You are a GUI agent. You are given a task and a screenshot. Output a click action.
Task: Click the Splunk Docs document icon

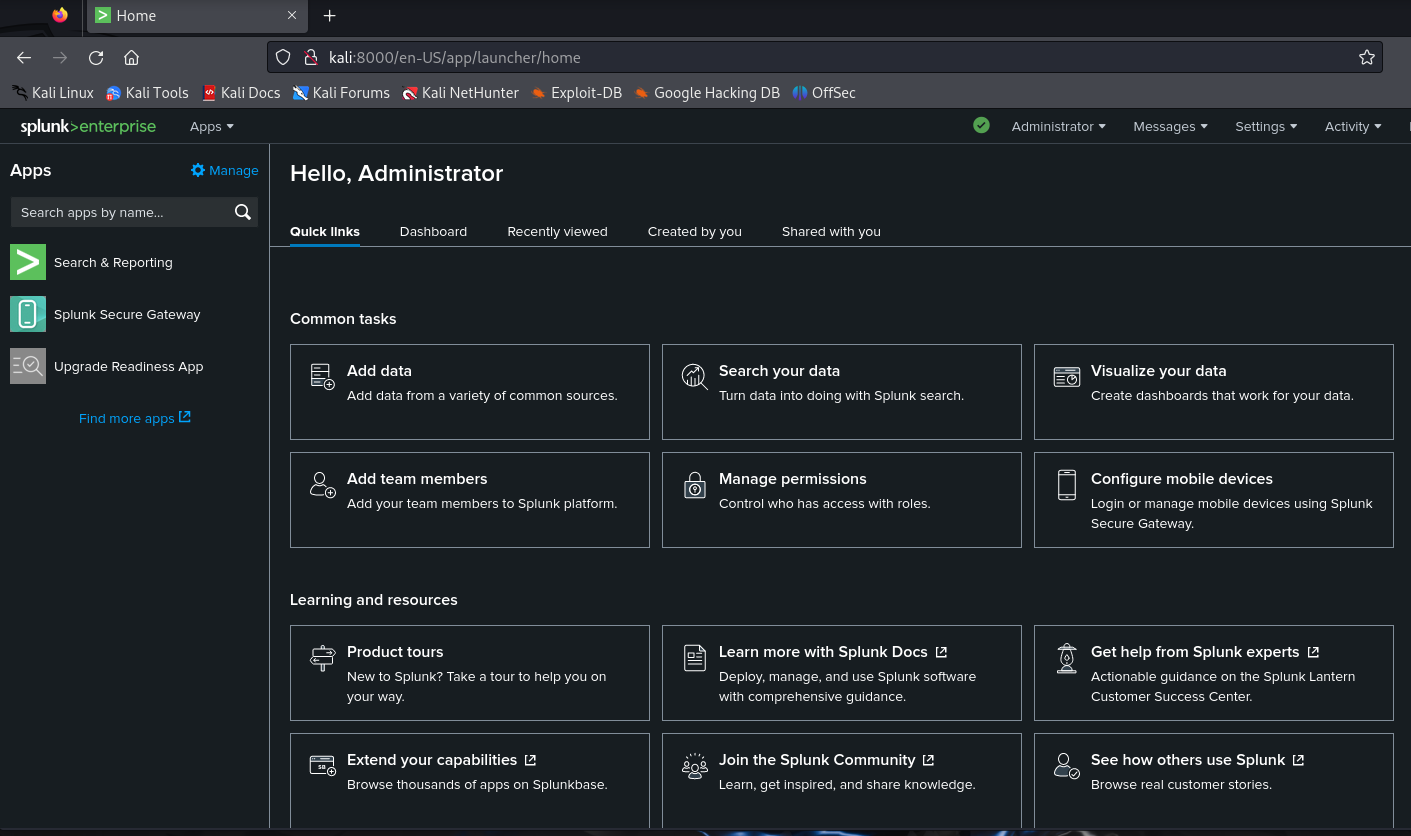pyautogui.click(x=694, y=657)
